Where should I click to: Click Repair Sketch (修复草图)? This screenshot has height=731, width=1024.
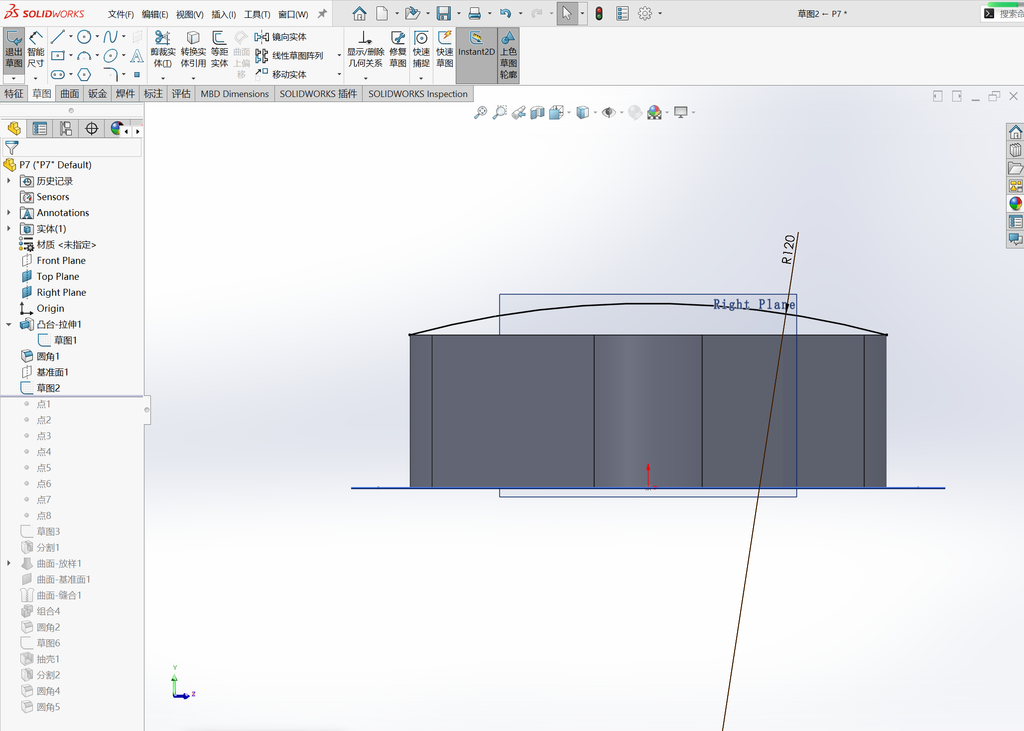click(398, 50)
